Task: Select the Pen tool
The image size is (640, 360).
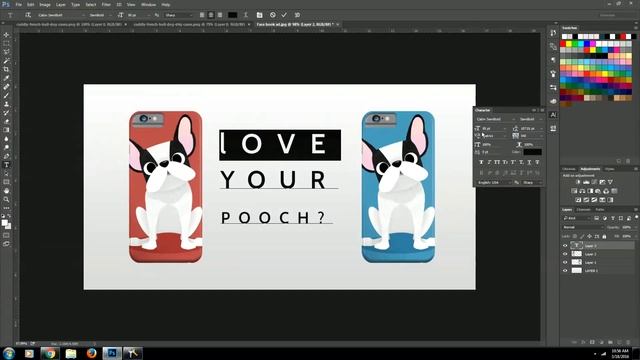Action: click(6, 156)
